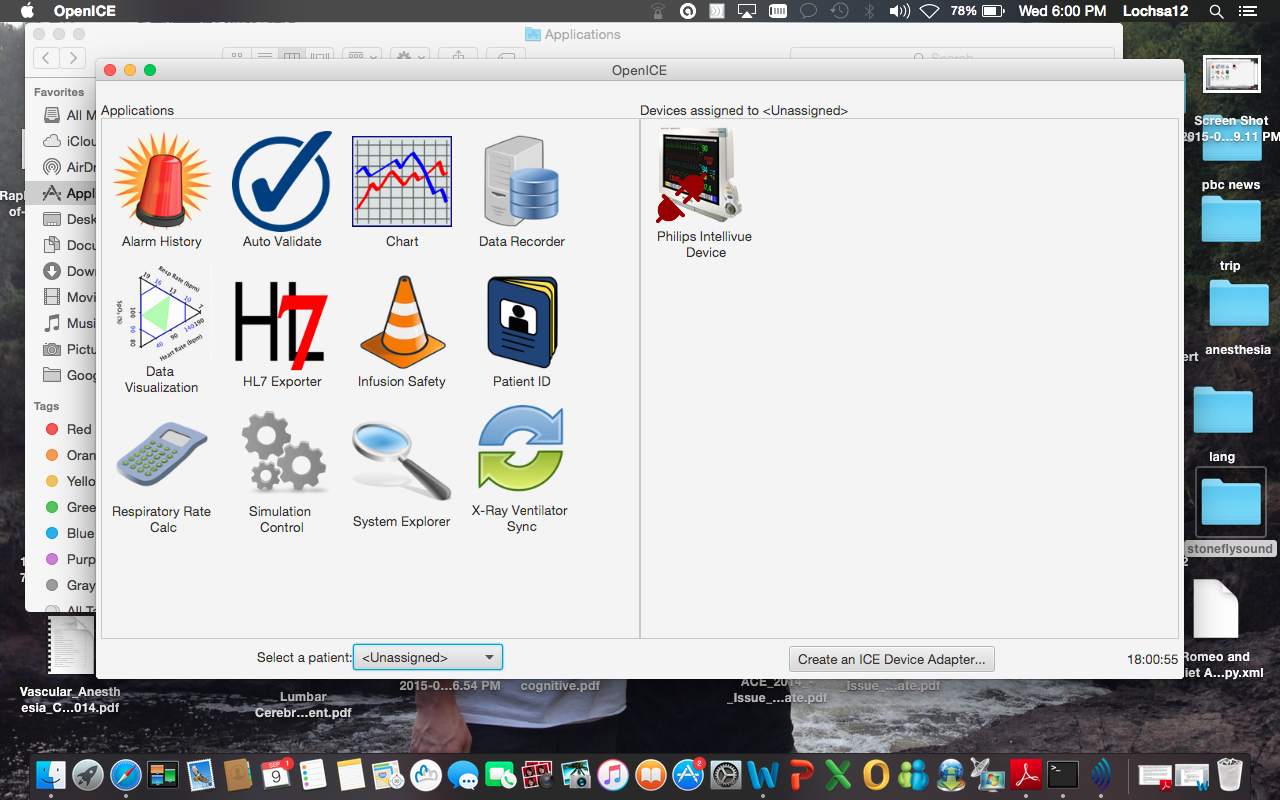Open Trash in the Dock
The width and height of the screenshot is (1280, 800).
click(x=1229, y=775)
